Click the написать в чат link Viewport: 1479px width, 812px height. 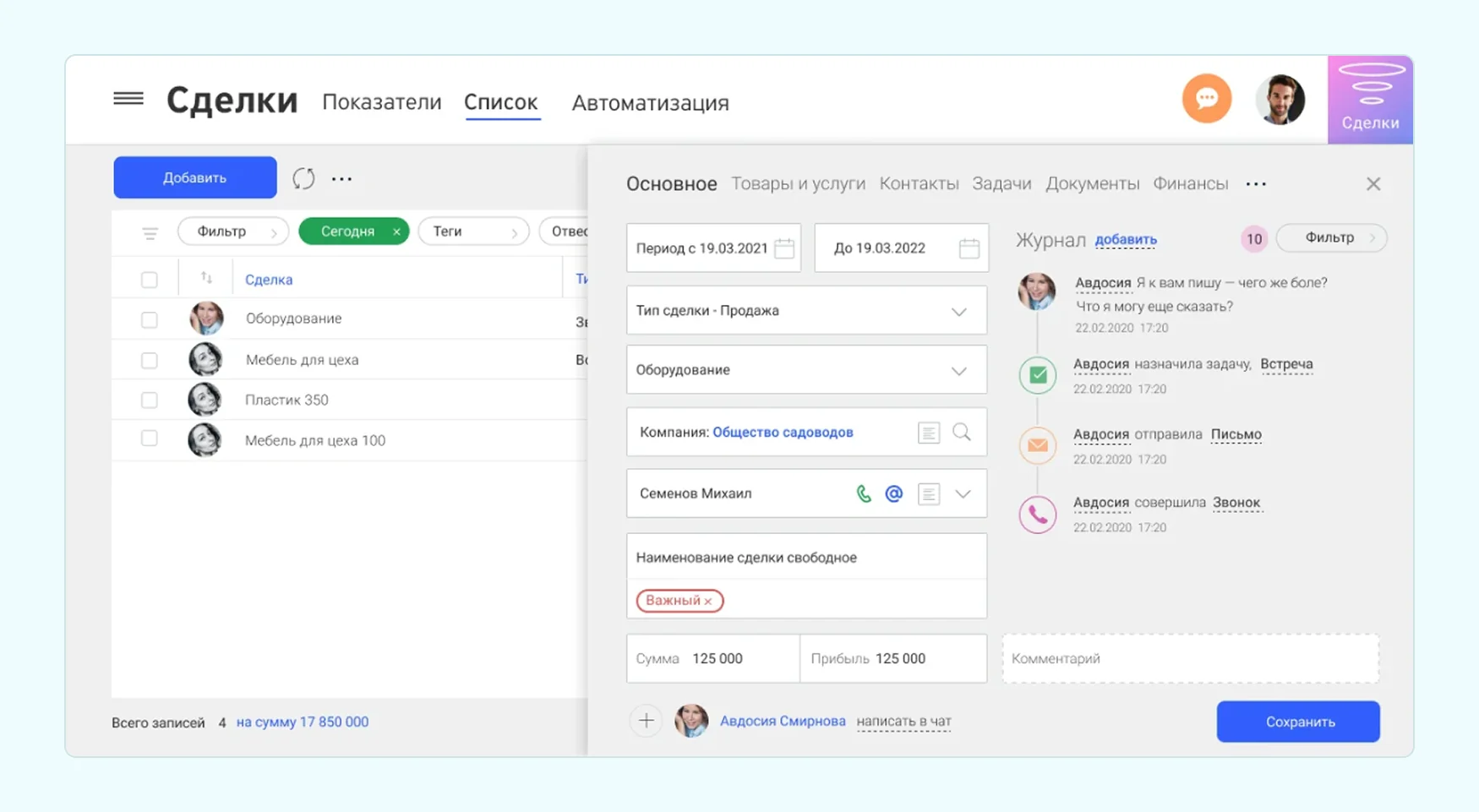903,721
